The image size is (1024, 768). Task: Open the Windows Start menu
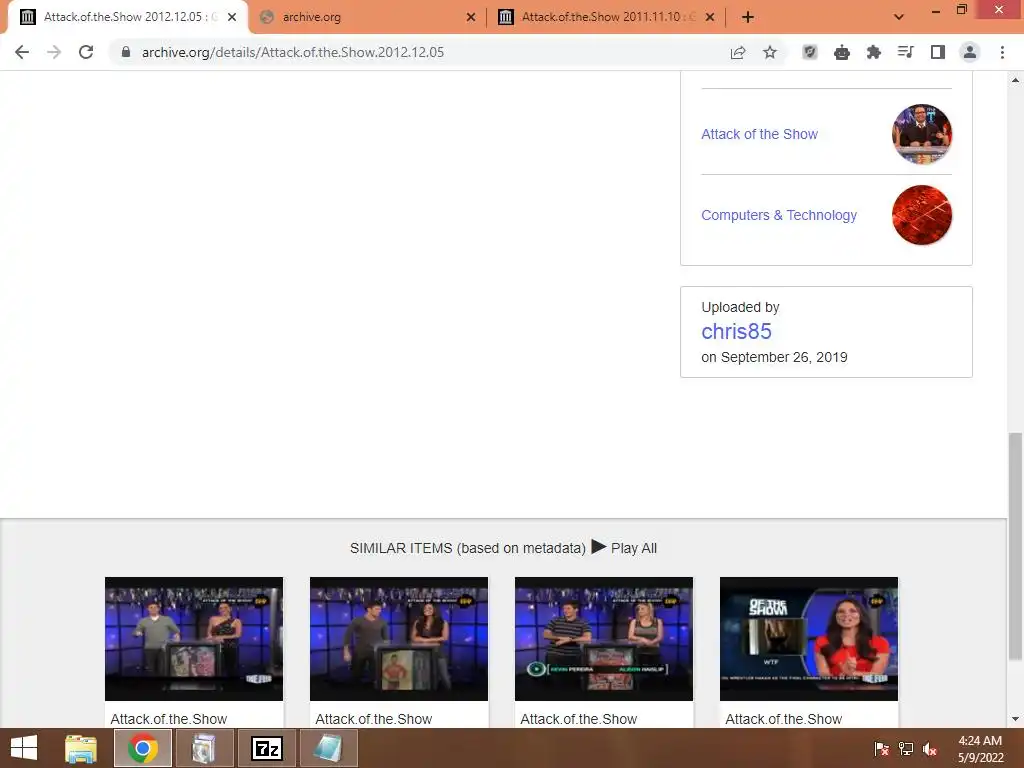24,748
